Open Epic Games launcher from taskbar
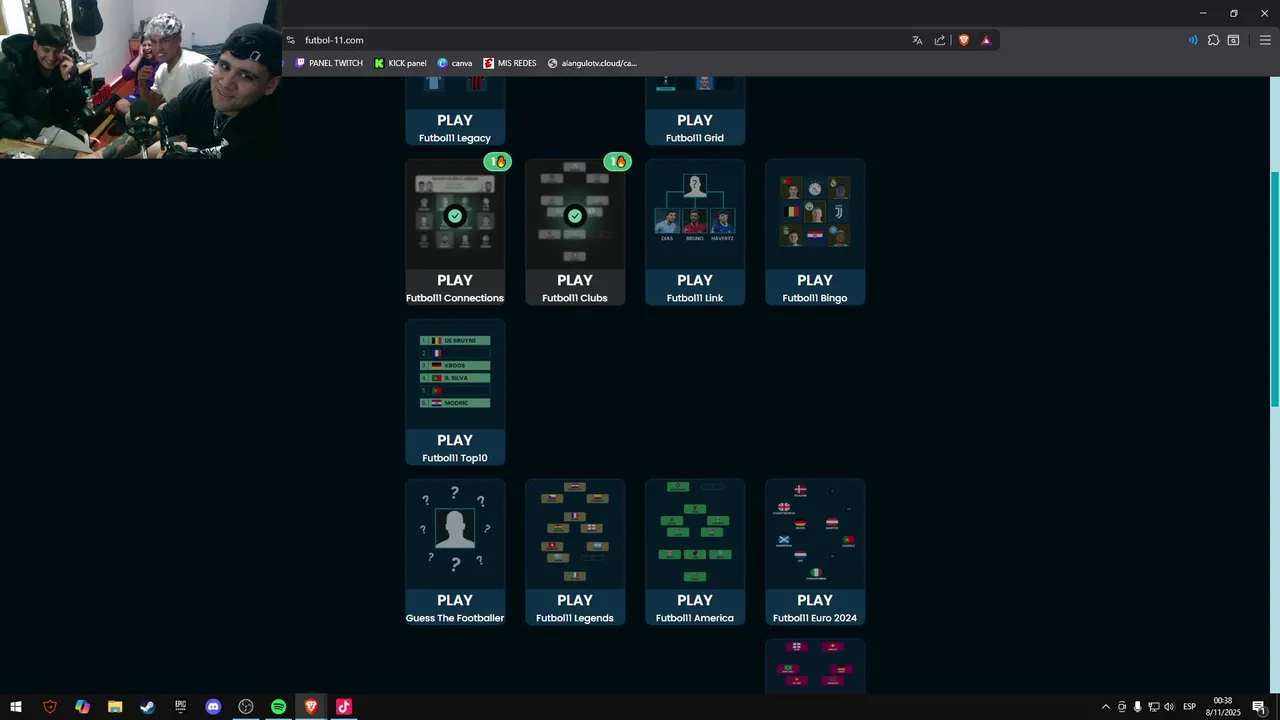Screen dimensions: 1280x720 pyautogui.click(x=180, y=707)
